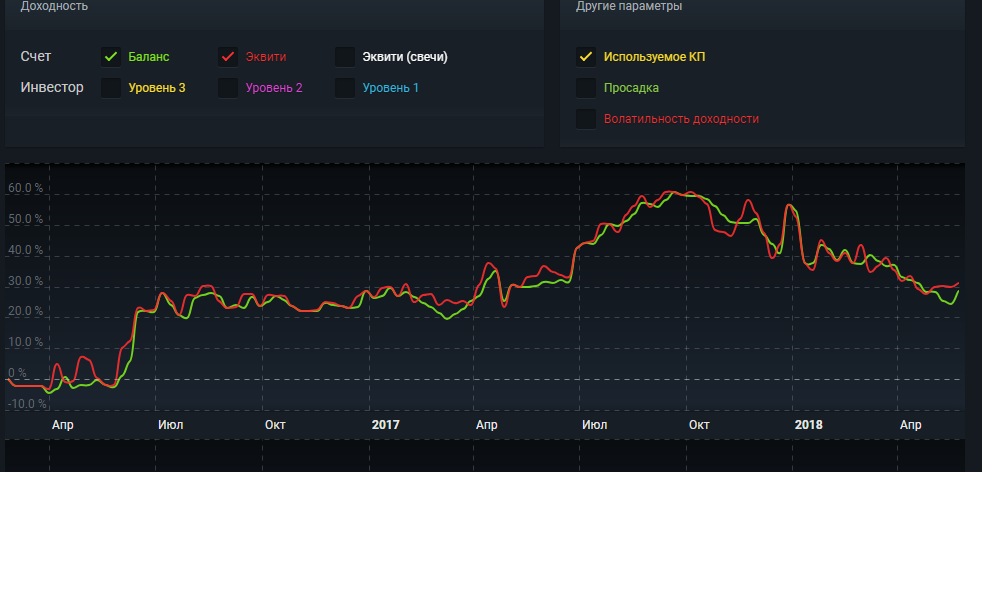Enable the Уровень 3 checkbox
982x591 pixels.
[111, 88]
